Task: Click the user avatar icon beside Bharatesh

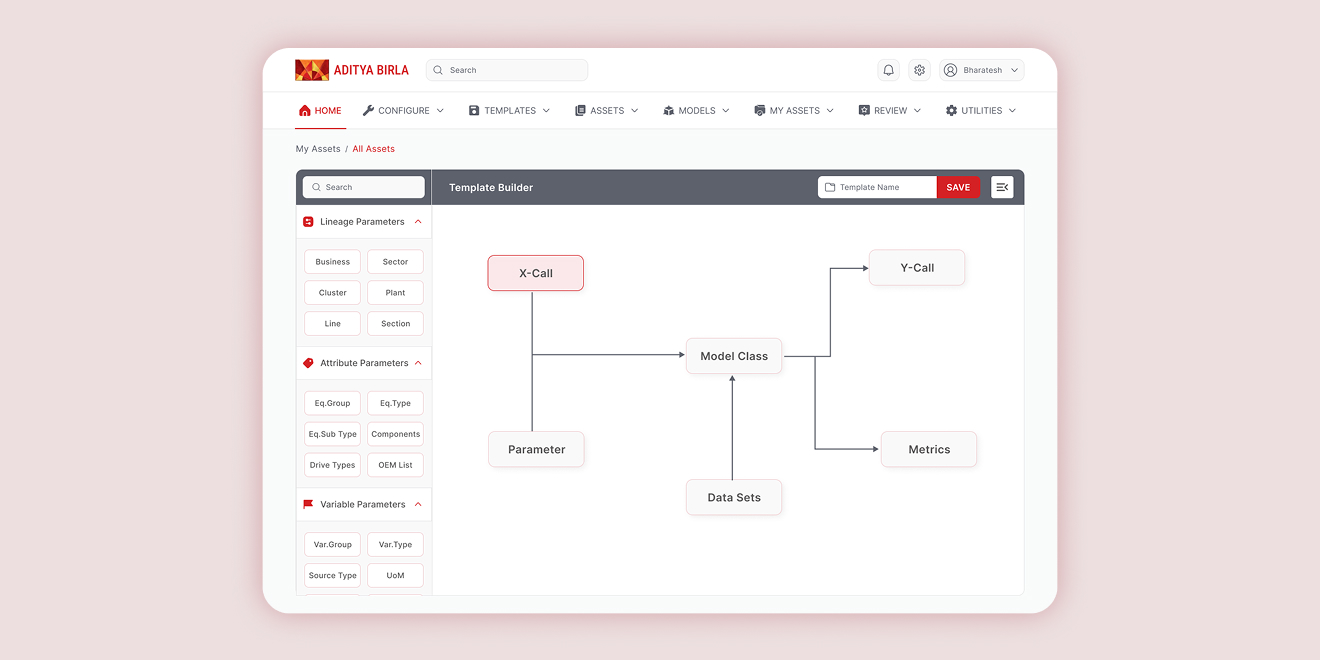Action: point(950,70)
